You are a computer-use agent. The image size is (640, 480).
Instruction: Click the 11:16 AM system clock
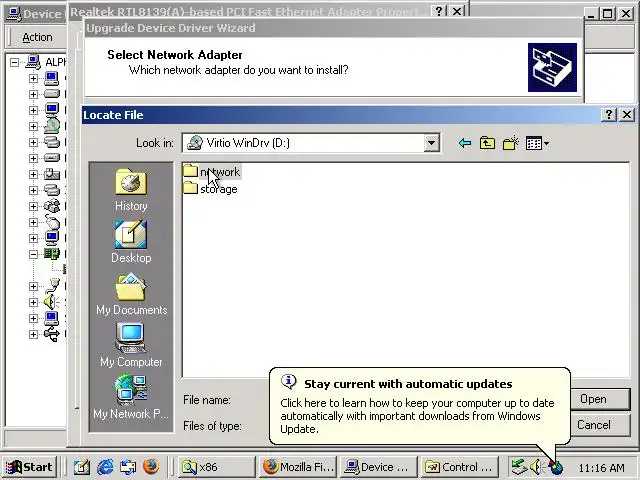tap(601, 468)
